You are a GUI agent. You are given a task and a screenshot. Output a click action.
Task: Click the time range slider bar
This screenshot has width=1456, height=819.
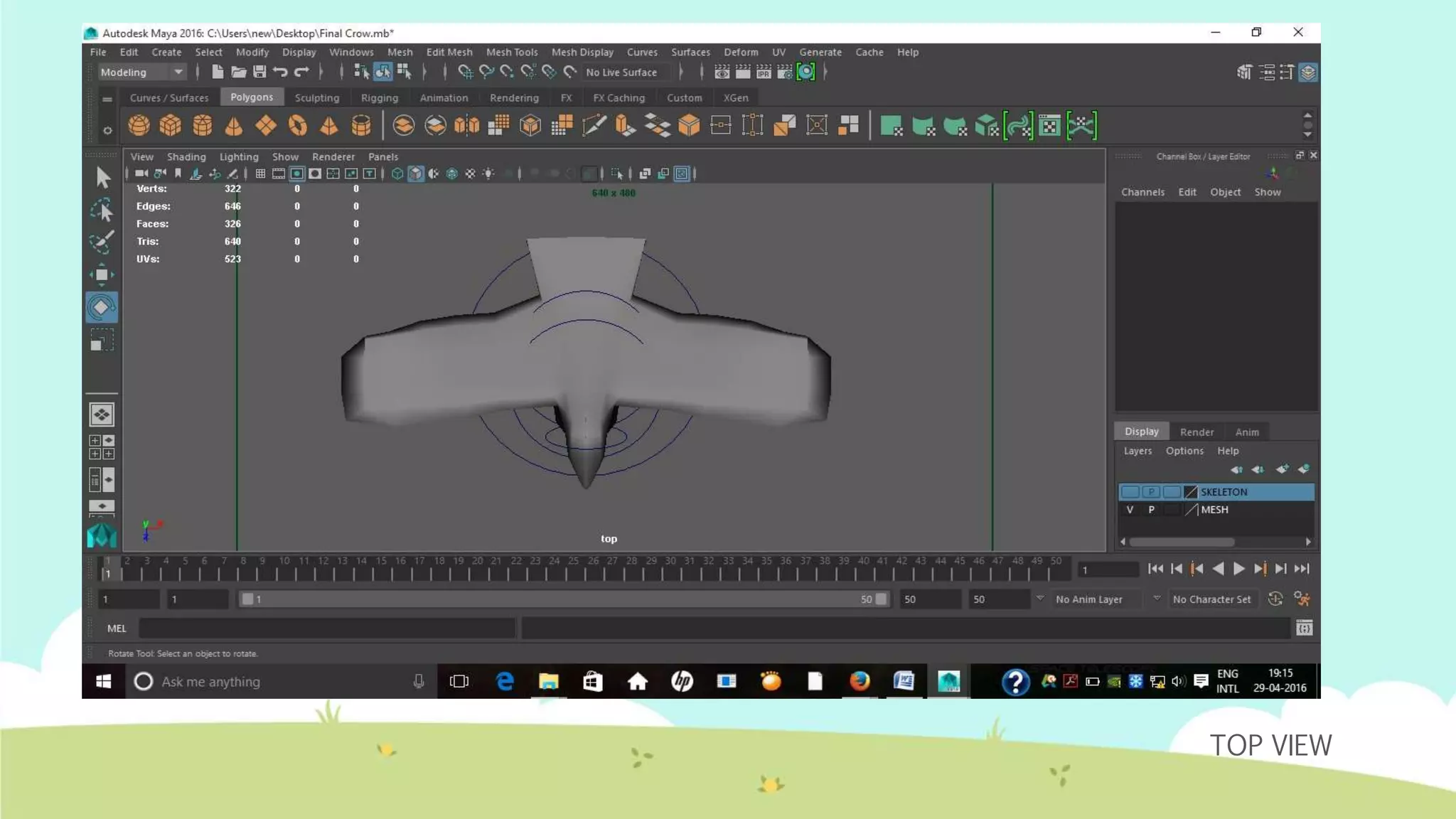[562, 599]
